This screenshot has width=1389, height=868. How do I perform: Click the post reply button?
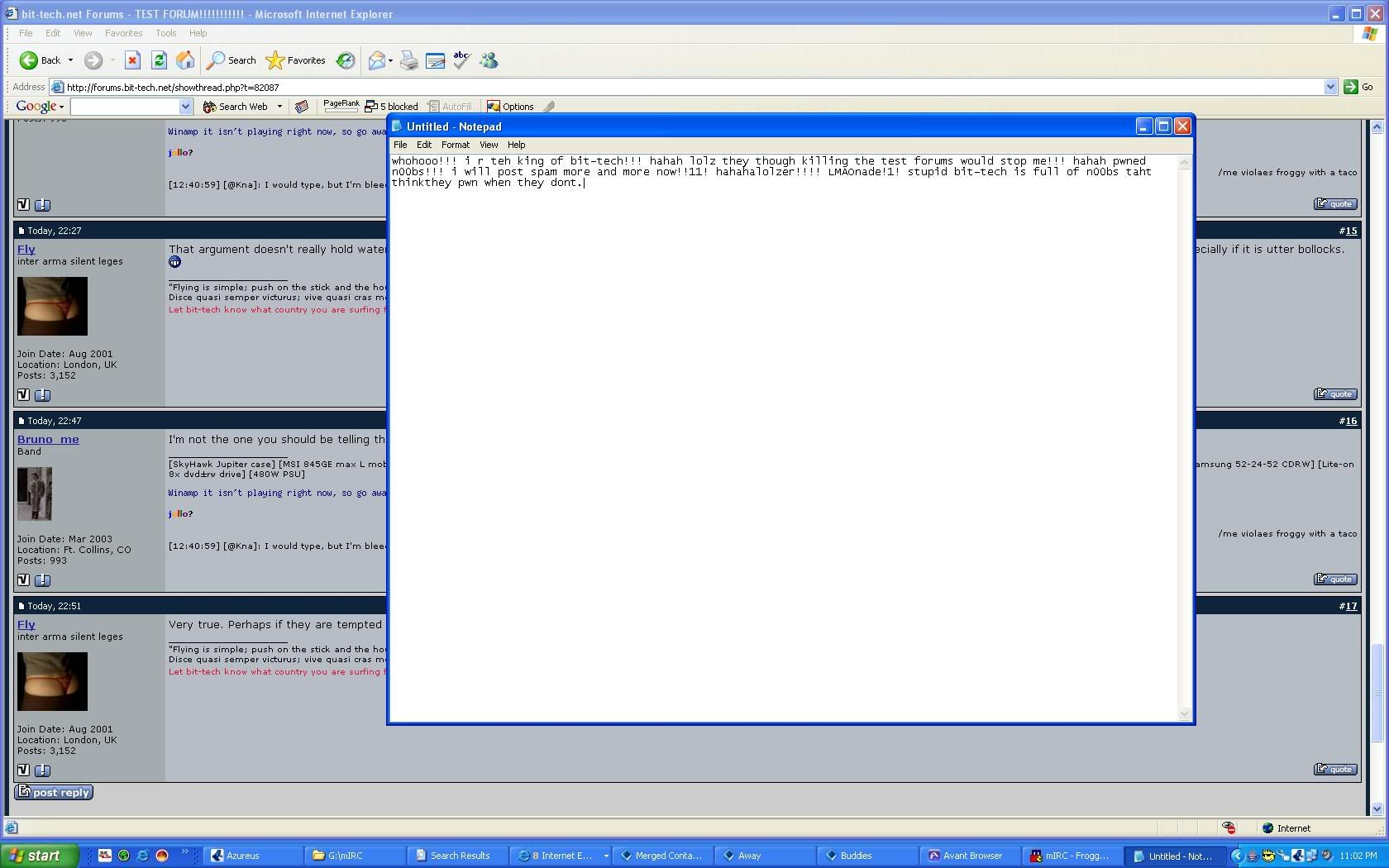point(54,793)
